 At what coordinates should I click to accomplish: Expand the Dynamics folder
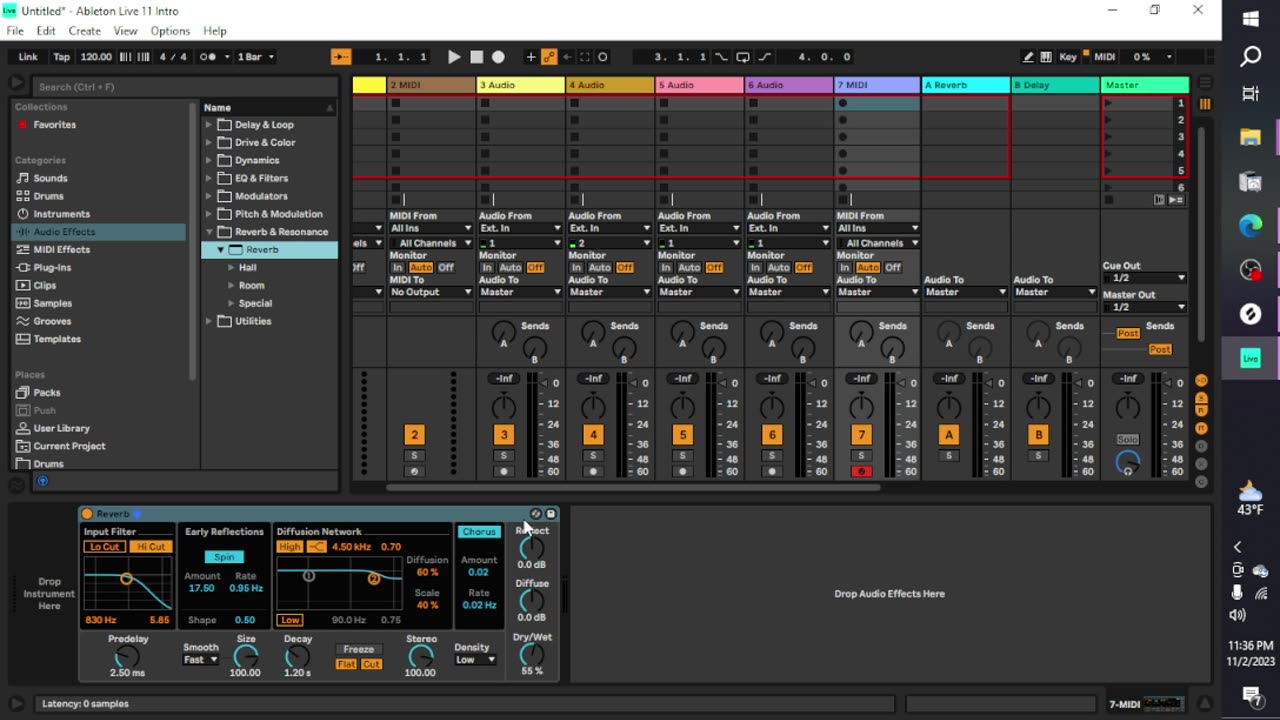(210, 161)
